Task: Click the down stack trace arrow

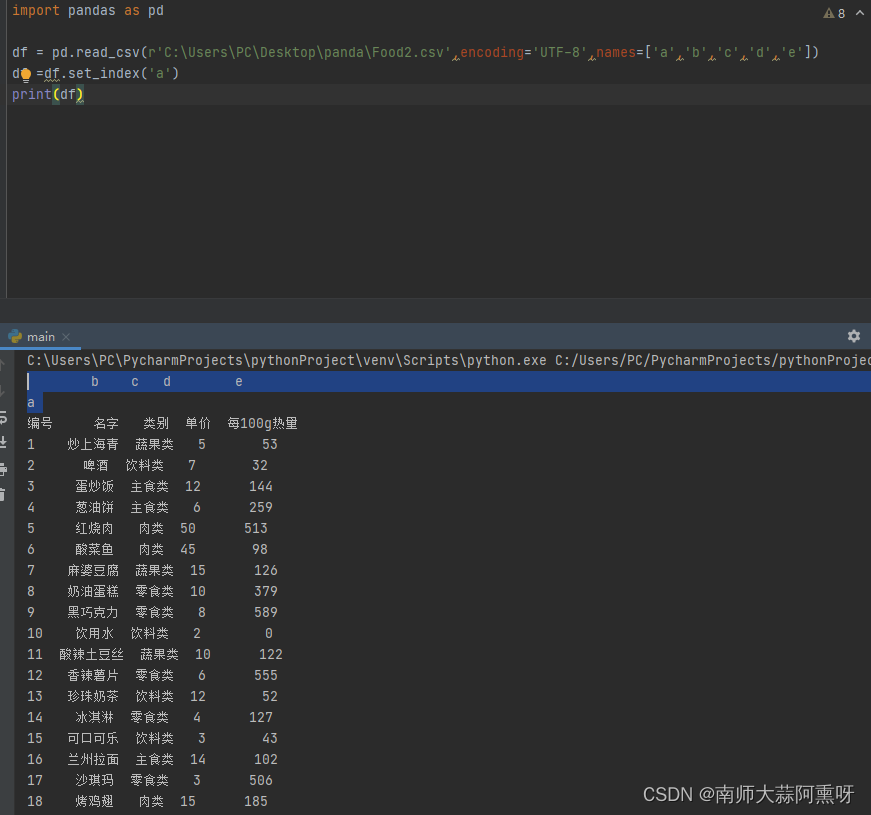Action: pos(3,391)
